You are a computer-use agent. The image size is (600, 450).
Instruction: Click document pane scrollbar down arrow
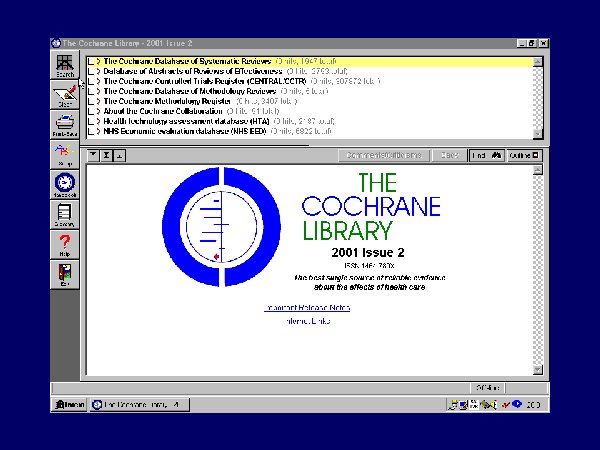click(x=538, y=370)
